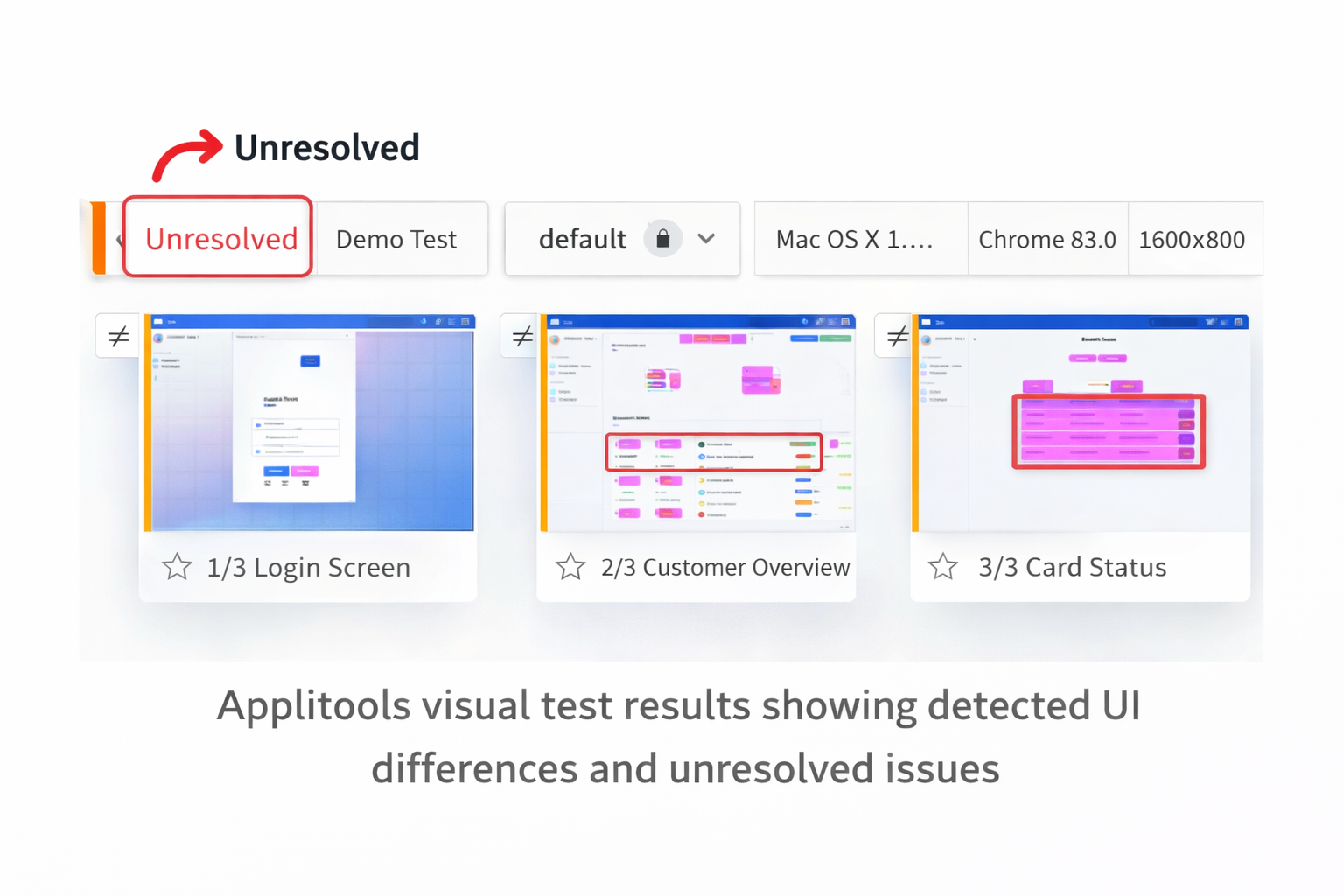
Task: Click the Unresolved status label
Action: (x=218, y=238)
